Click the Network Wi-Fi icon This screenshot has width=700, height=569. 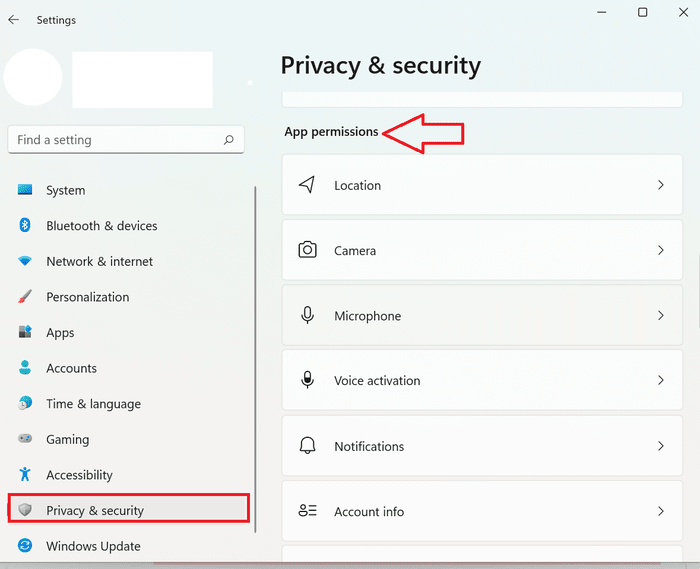(x=25, y=261)
